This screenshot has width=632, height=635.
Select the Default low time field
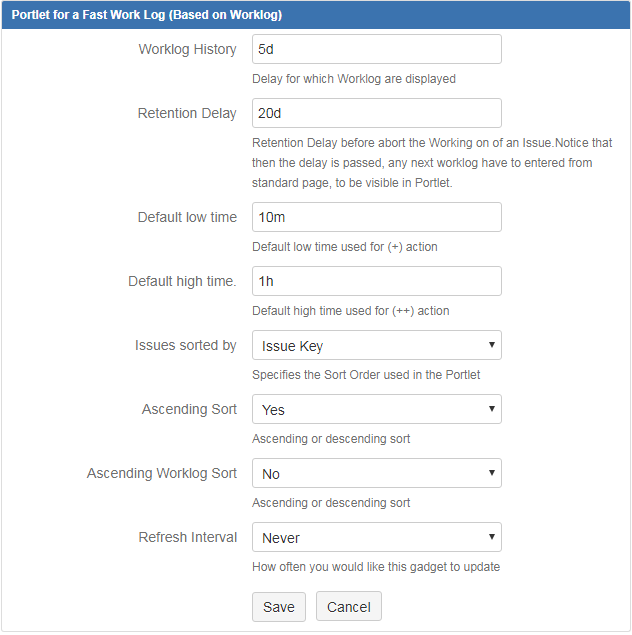[376, 217]
